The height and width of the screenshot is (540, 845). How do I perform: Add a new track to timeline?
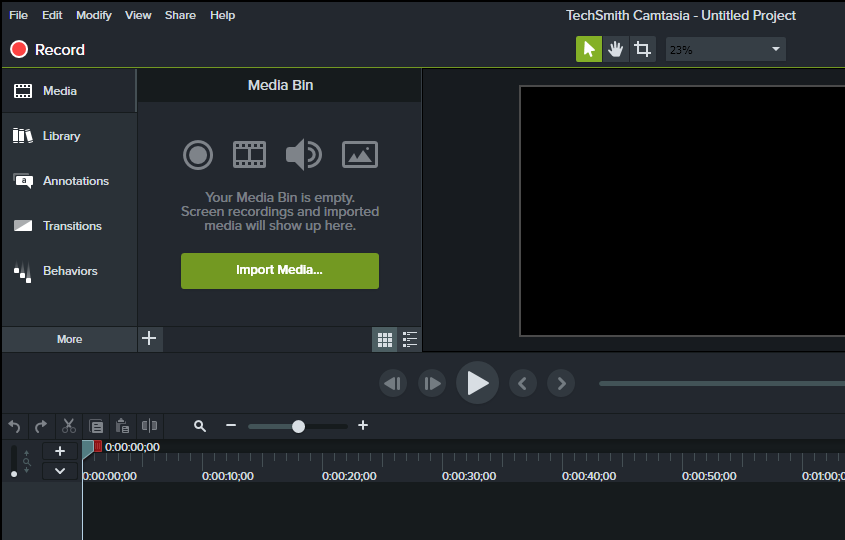(60, 451)
